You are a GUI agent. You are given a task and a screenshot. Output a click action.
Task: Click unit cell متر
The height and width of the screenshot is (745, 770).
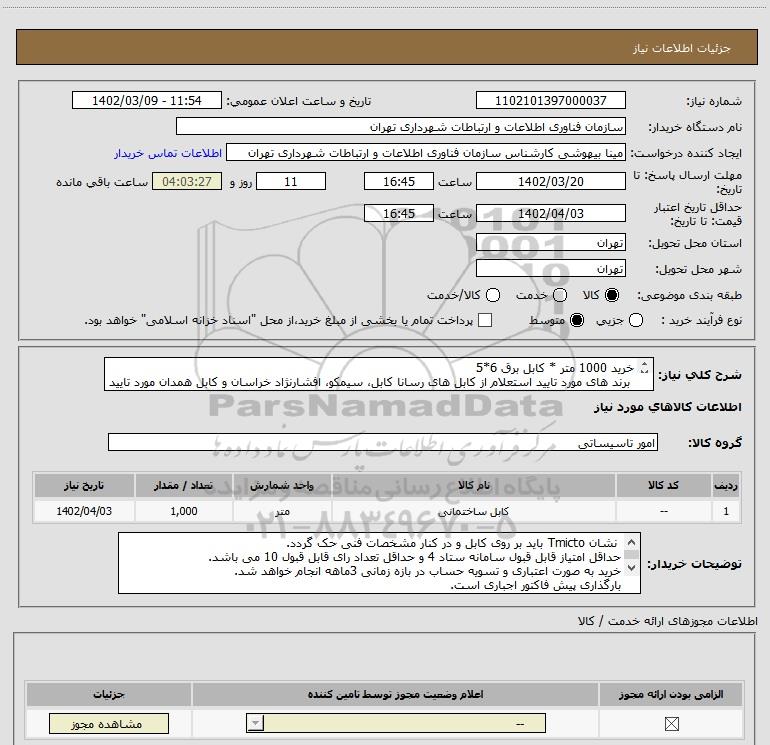click(x=282, y=511)
